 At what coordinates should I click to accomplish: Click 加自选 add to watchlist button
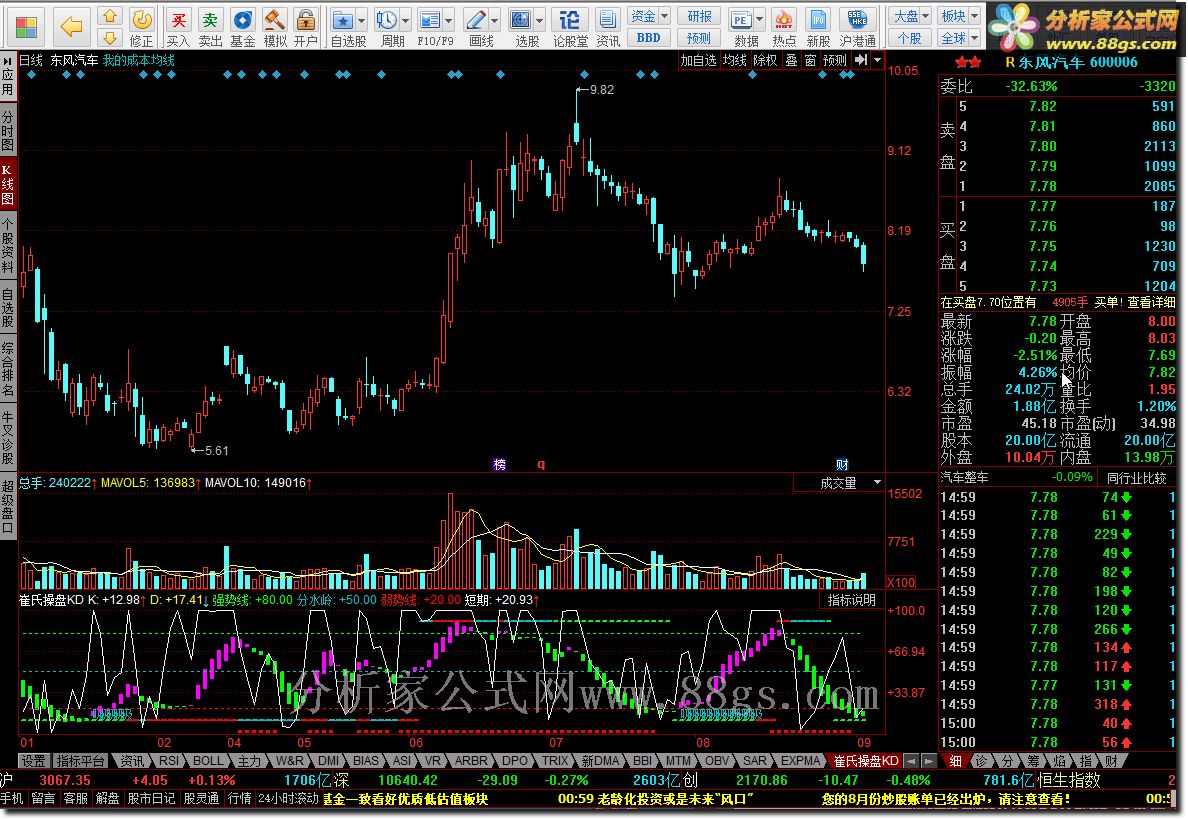698,60
